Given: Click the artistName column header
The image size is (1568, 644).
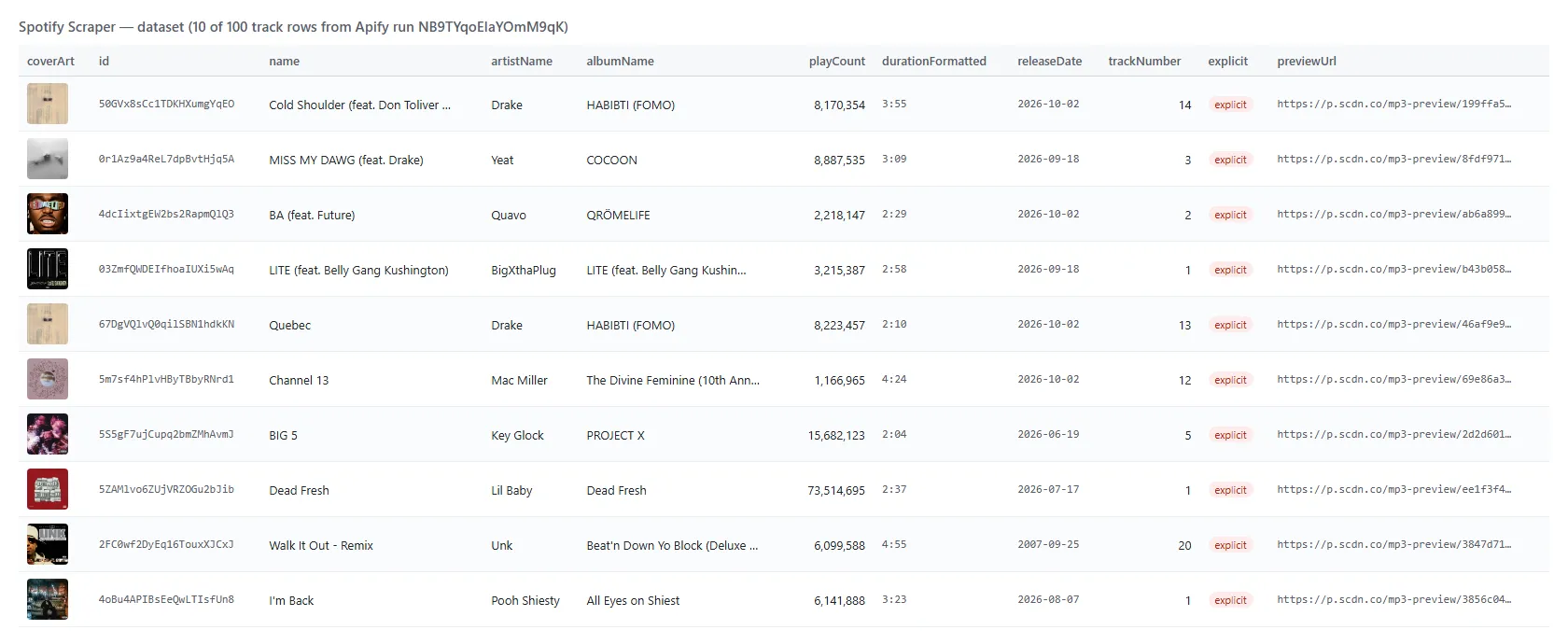Looking at the screenshot, I should [522, 61].
